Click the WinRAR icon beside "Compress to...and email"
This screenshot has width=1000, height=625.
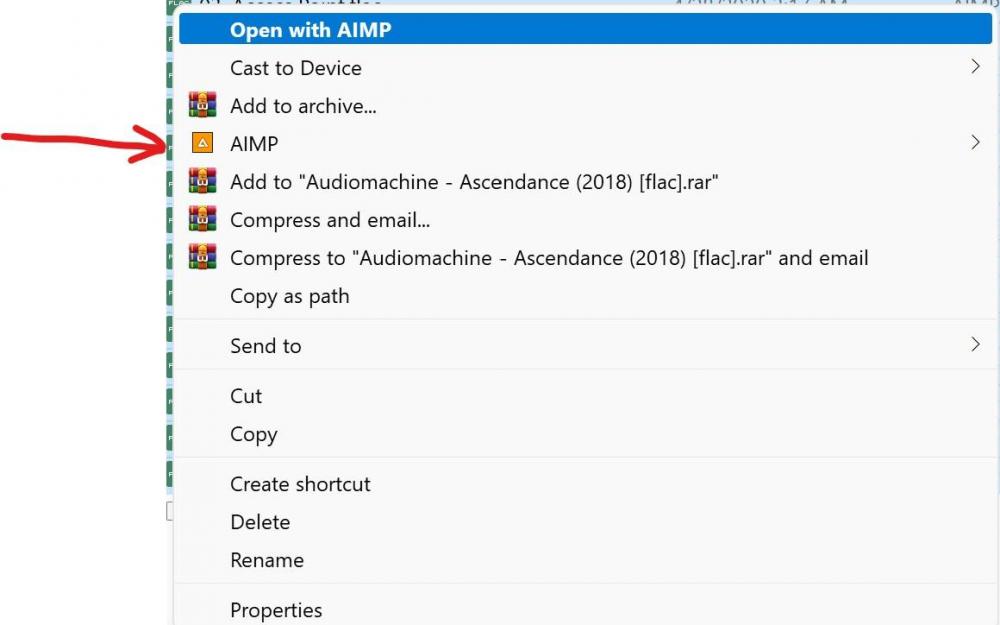click(203, 257)
